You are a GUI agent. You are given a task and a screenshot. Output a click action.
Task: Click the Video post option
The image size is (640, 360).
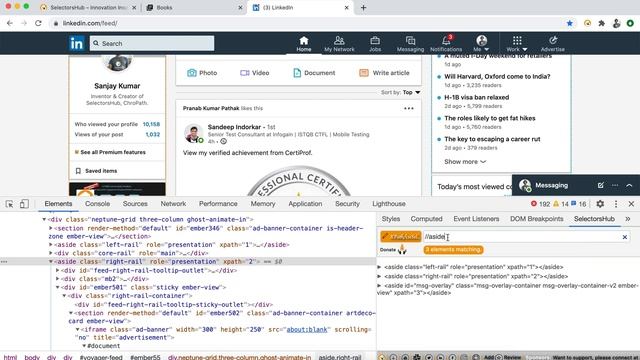tap(255, 73)
